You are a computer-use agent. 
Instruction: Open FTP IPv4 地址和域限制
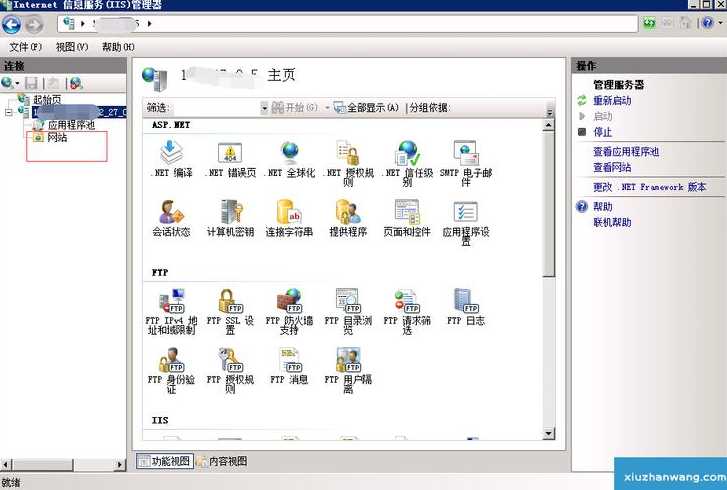coord(172,311)
